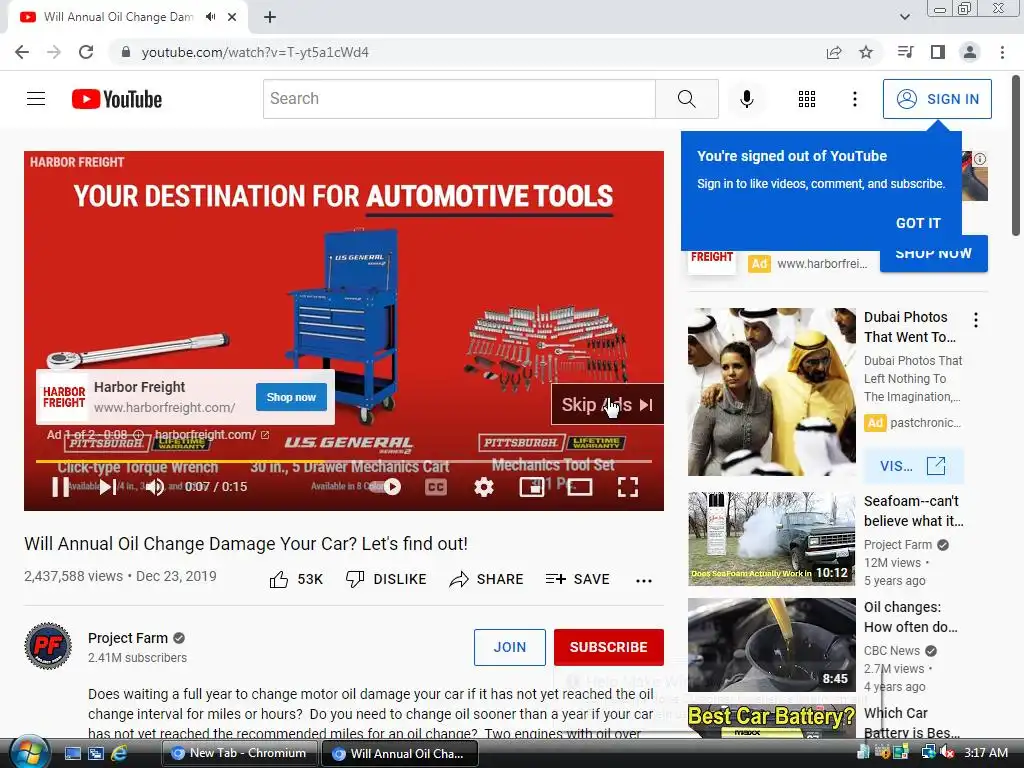Viewport: 1024px width, 768px height.
Task: Open the Seafoam video thumbnail
Action: click(x=771, y=539)
